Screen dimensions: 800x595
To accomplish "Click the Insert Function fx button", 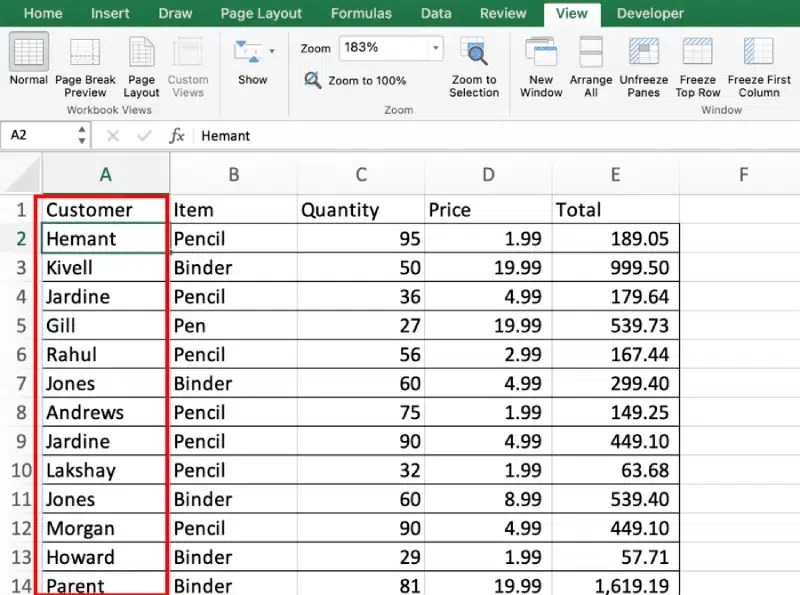I will pos(177,135).
